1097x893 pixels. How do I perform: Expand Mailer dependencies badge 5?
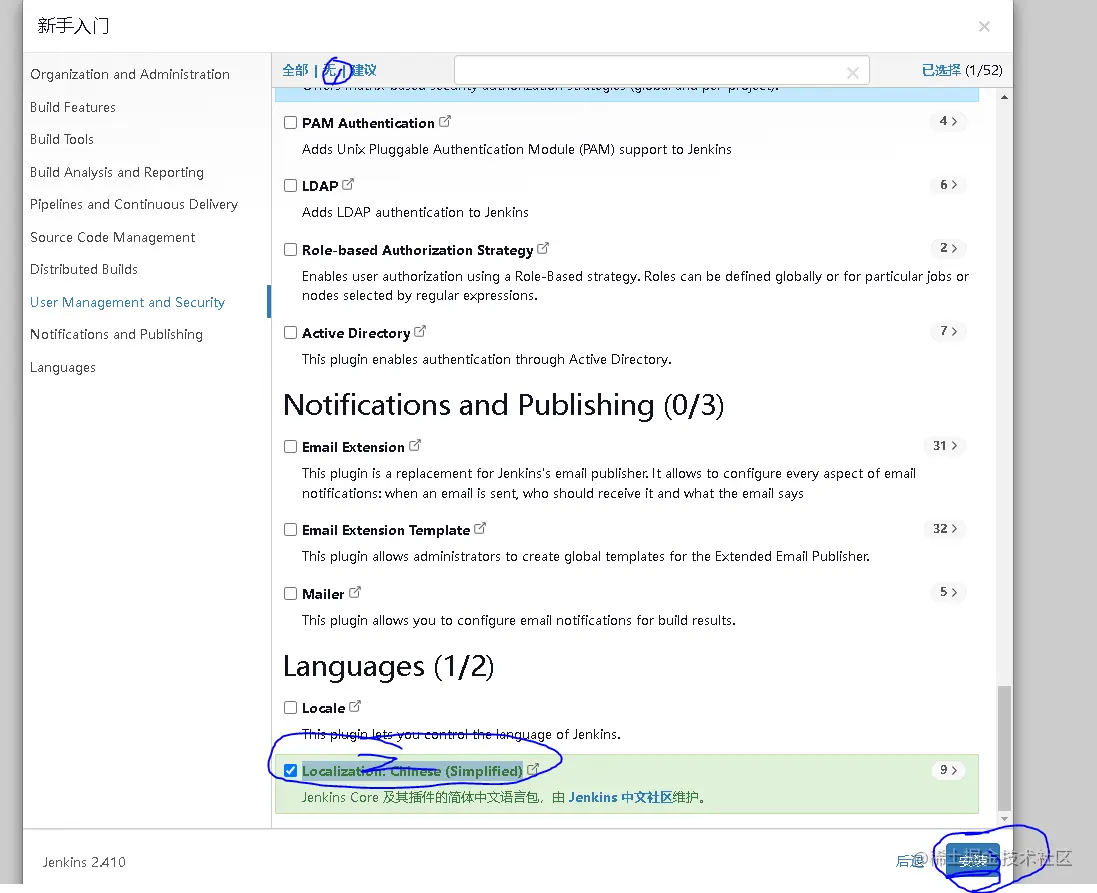pos(948,592)
